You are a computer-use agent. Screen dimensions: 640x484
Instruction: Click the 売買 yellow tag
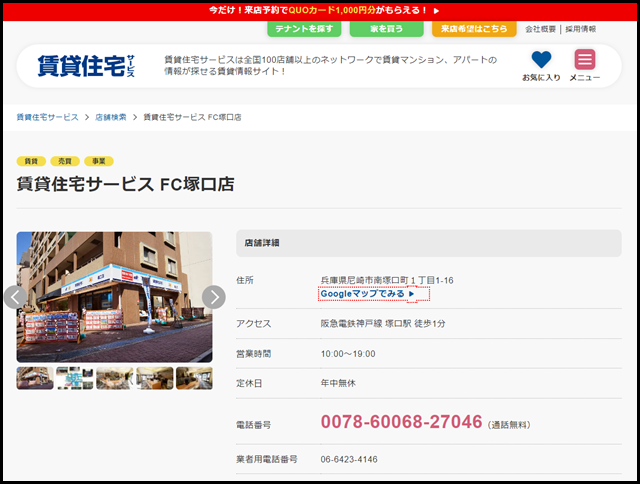coord(65,161)
